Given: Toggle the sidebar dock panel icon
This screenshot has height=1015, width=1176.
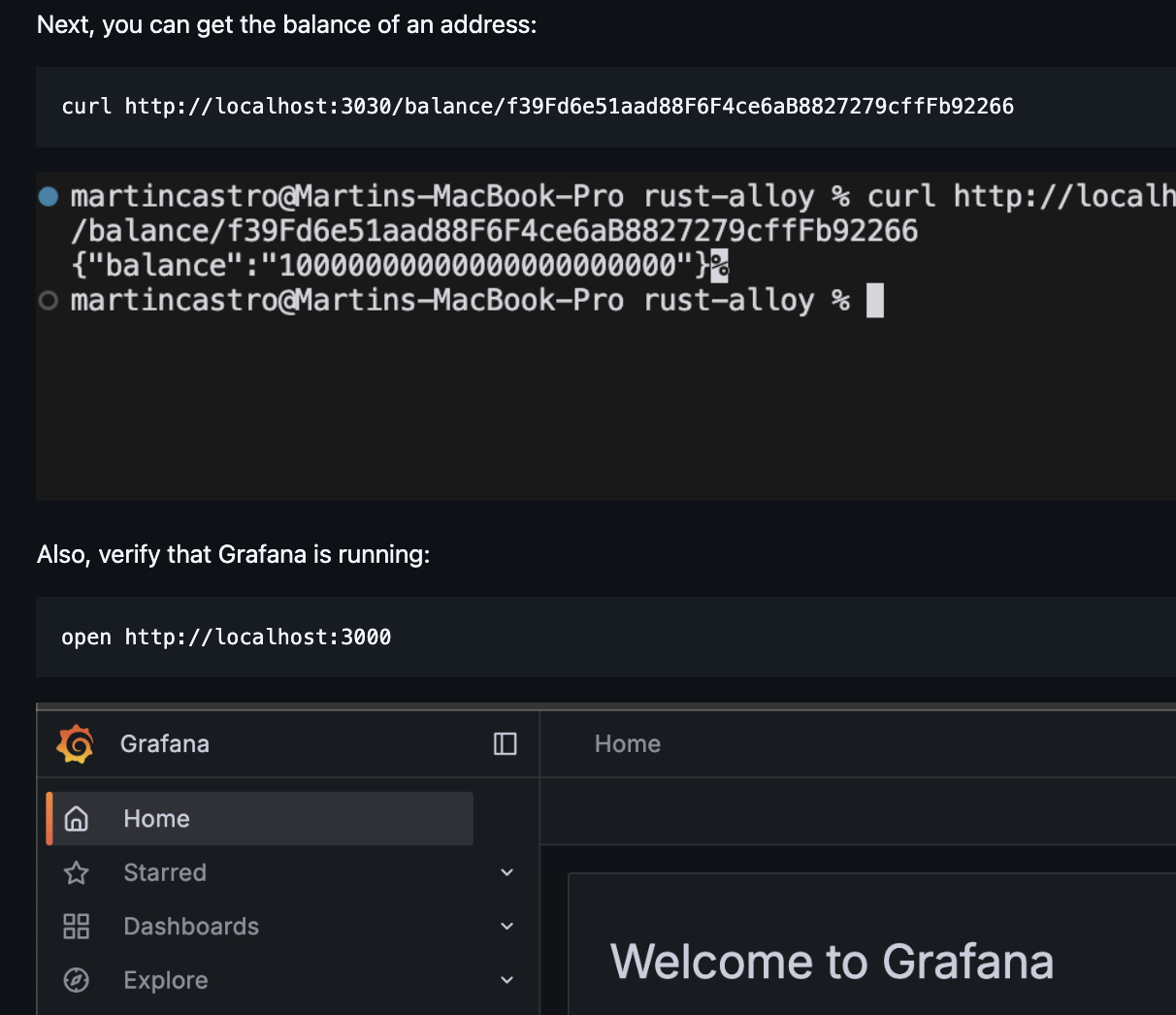Looking at the screenshot, I should pyautogui.click(x=505, y=744).
